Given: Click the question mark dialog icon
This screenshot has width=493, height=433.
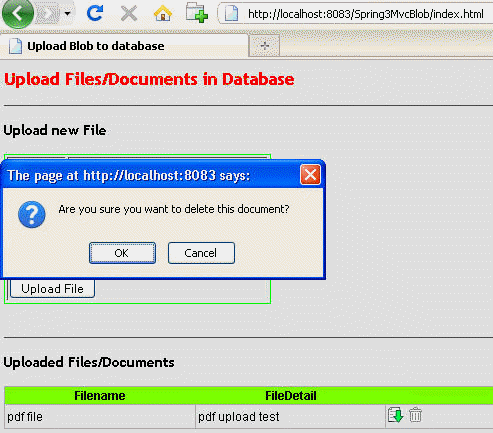Looking at the screenshot, I should tap(32, 214).
